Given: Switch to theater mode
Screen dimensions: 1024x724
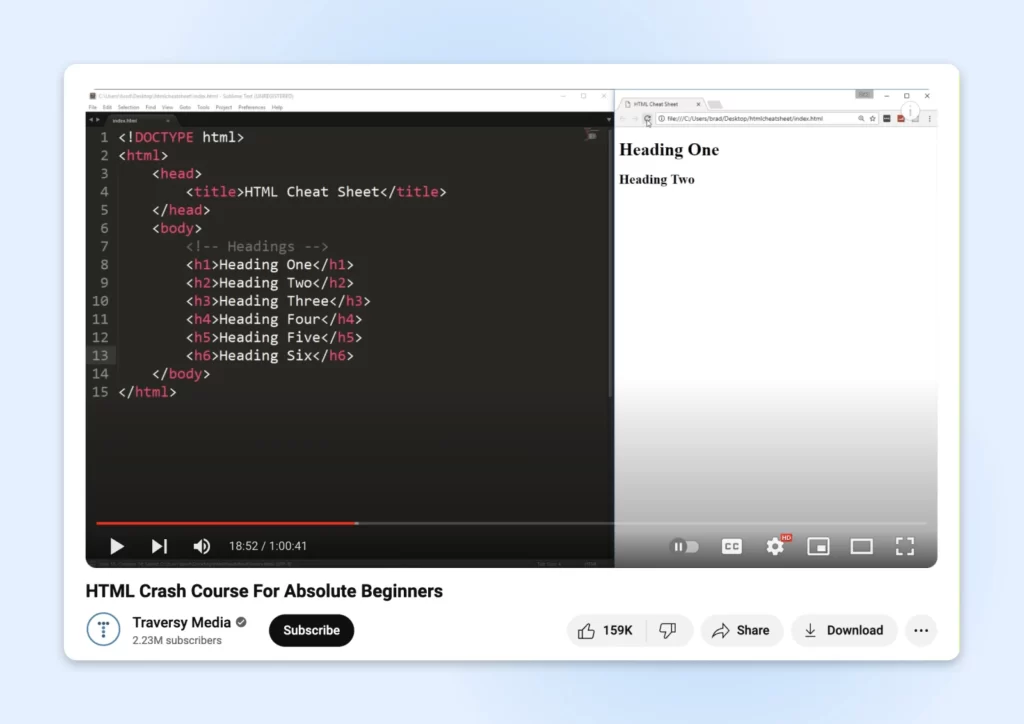Looking at the screenshot, I should (x=861, y=546).
